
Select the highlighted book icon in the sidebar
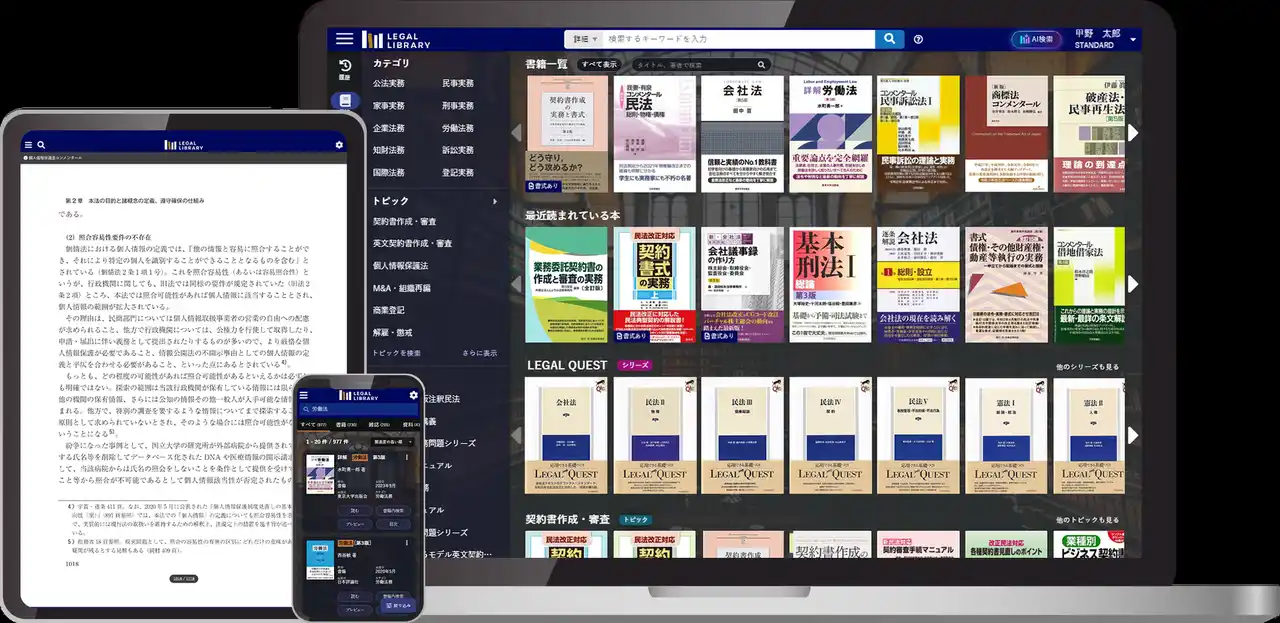(344, 101)
